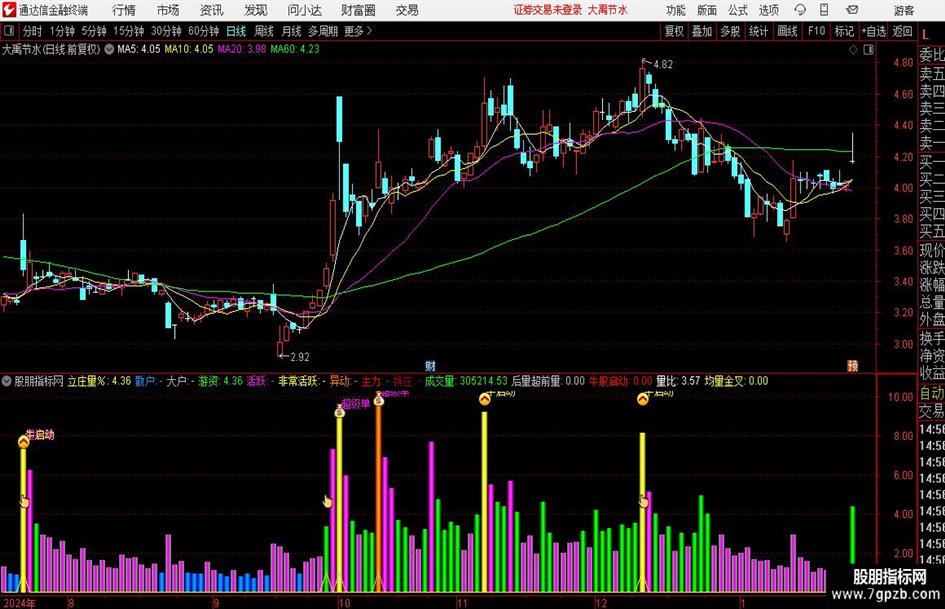Switch to 分时 chart tab

(x=33, y=31)
